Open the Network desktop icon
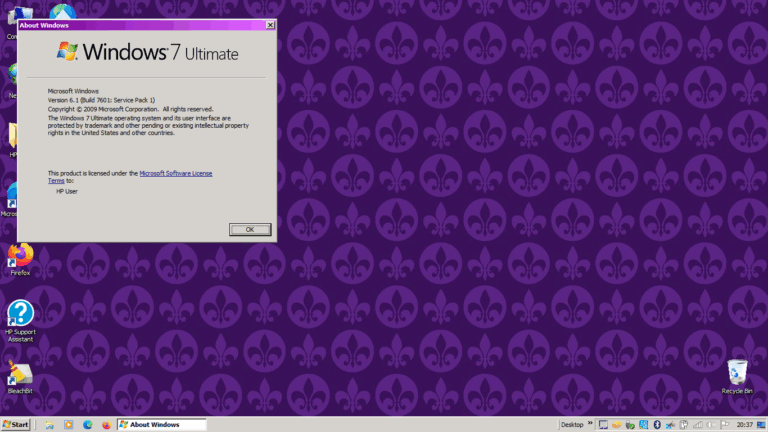The height and width of the screenshot is (432, 768). [x=12, y=81]
